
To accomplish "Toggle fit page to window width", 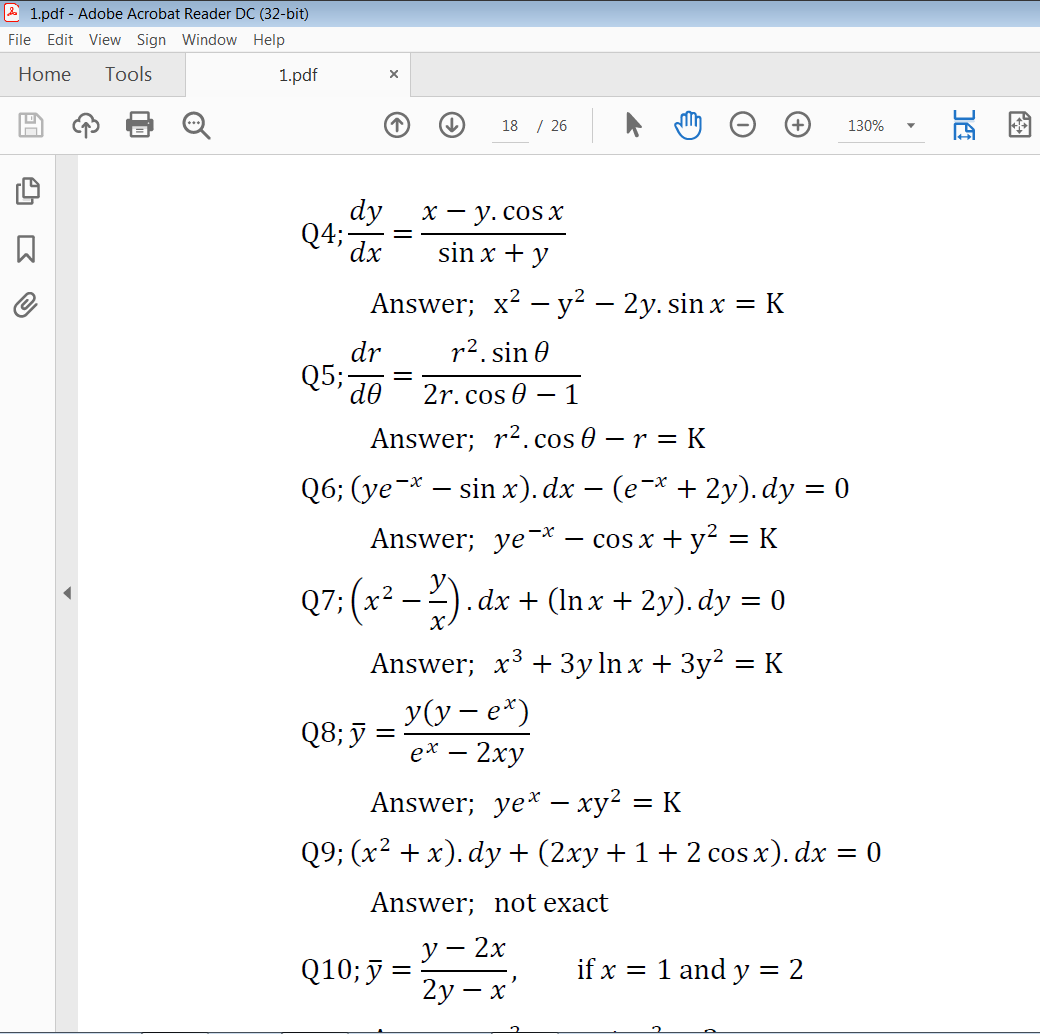I will point(963,125).
